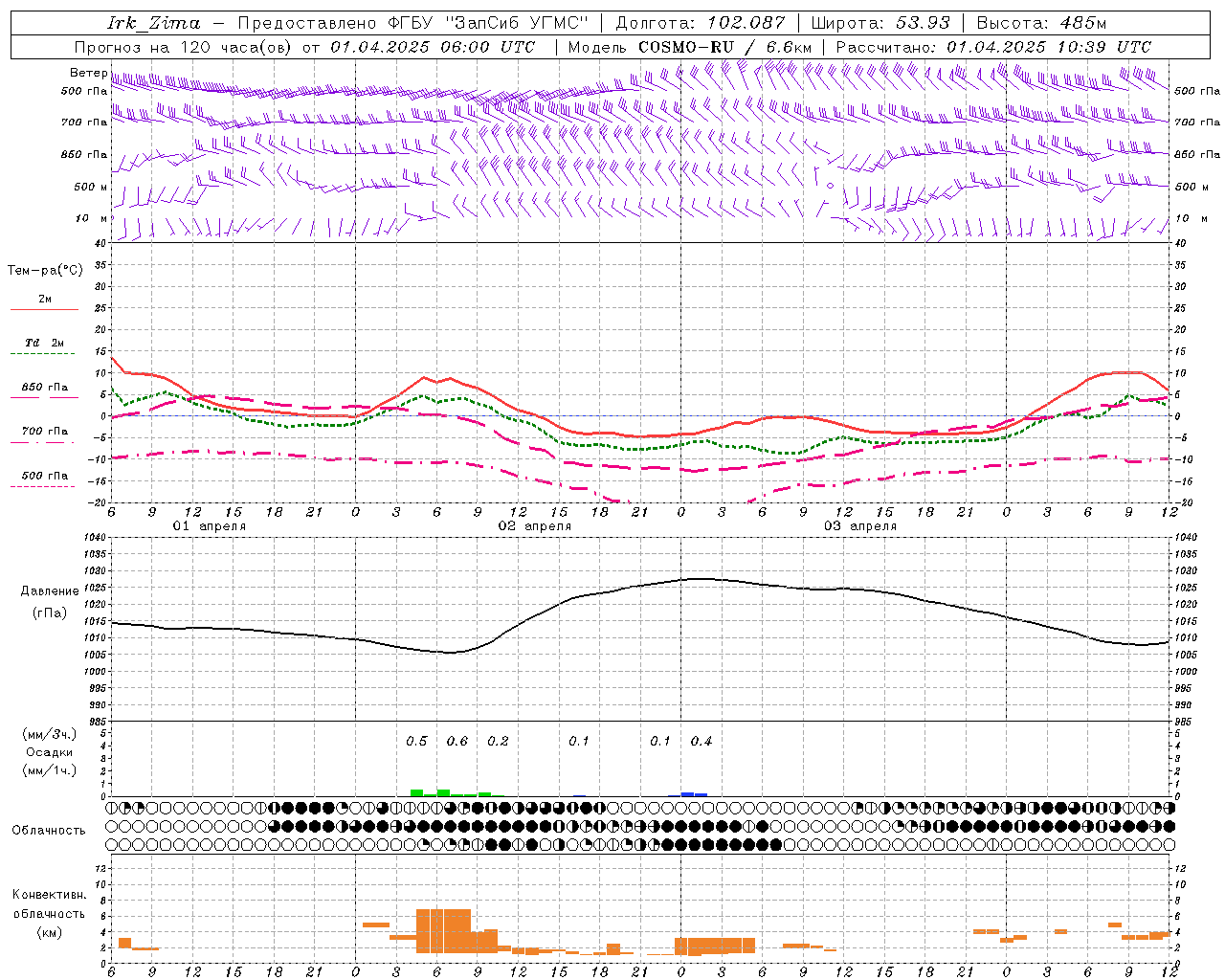This screenshot has height=980, width=1225.
Task: Click the date label "02 апреля"
Action: click(x=535, y=526)
